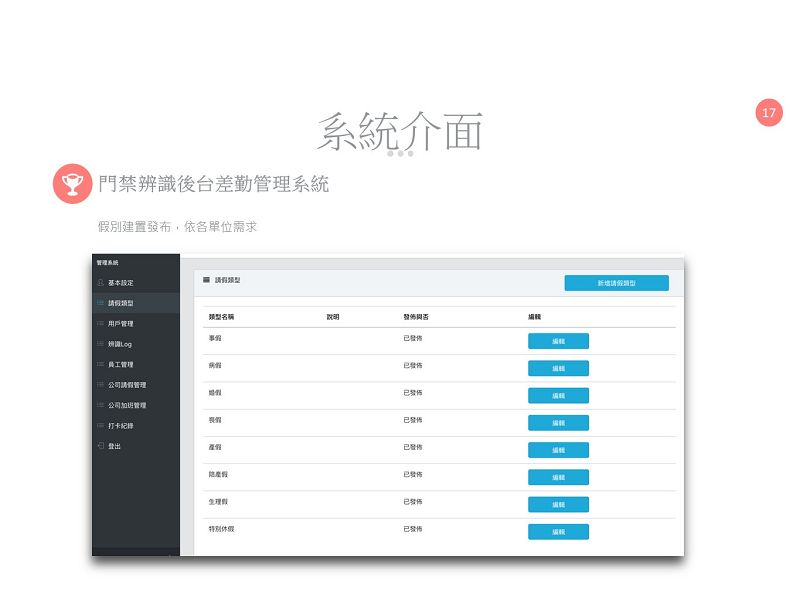The image size is (800, 600).
Task: Click 編輯 button for 陪產假 row
Action: (x=558, y=477)
